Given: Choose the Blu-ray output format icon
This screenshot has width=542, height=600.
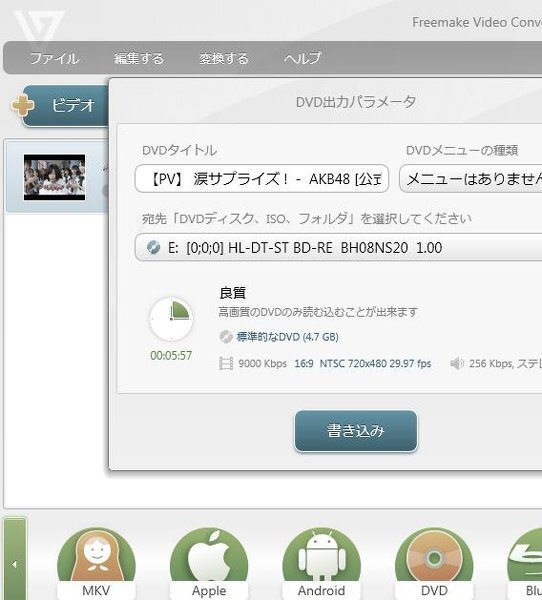Looking at the screenshot, I should point(525,564).
